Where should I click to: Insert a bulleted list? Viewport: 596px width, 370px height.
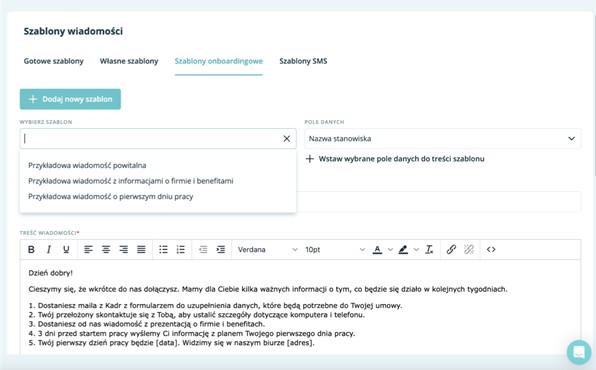coord(163,249)
